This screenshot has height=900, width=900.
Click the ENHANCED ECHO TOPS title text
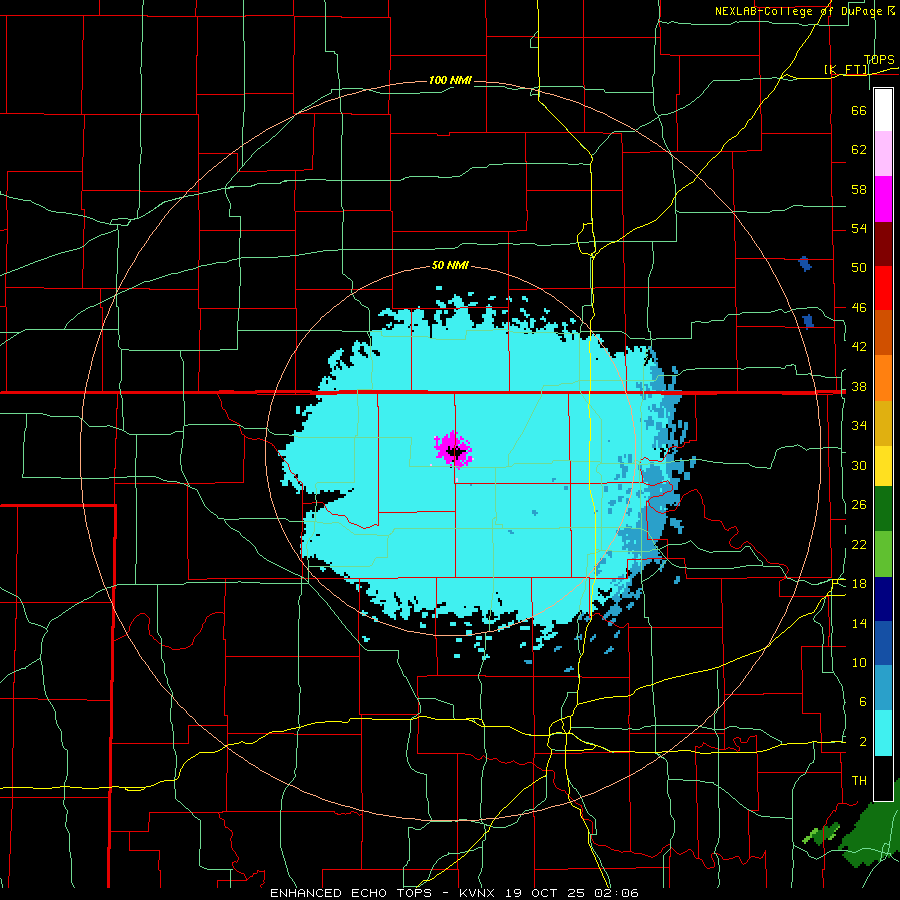351,893
